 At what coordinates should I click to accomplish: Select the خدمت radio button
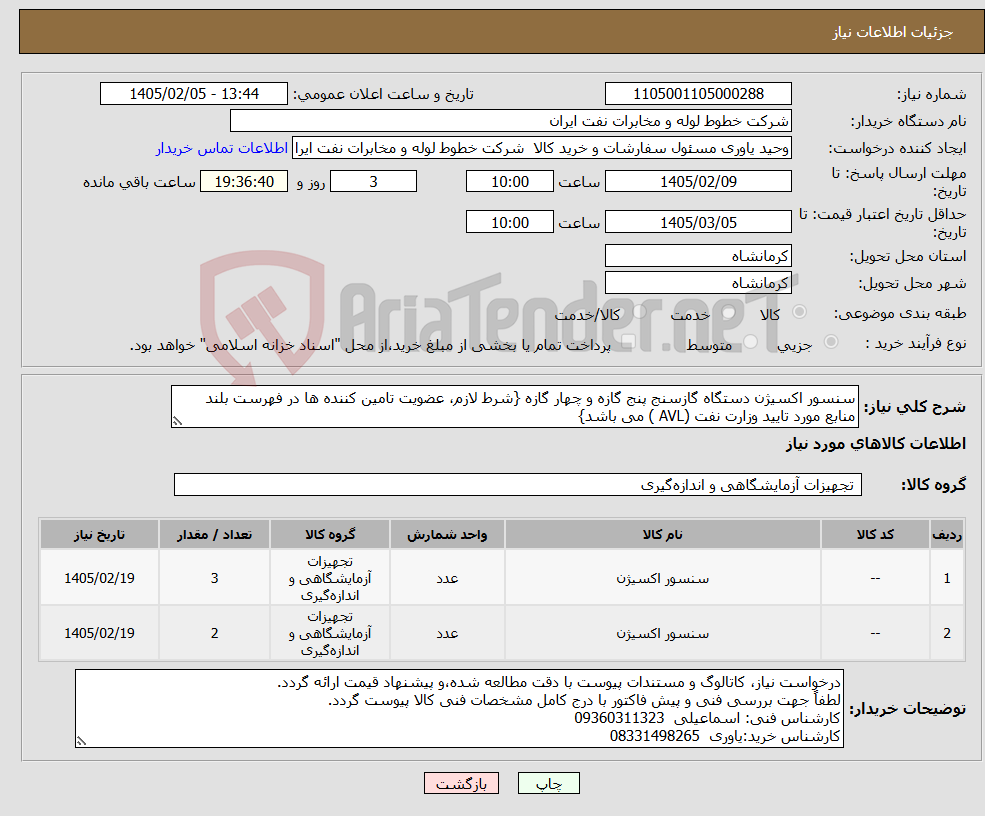[x=729, y=312]
